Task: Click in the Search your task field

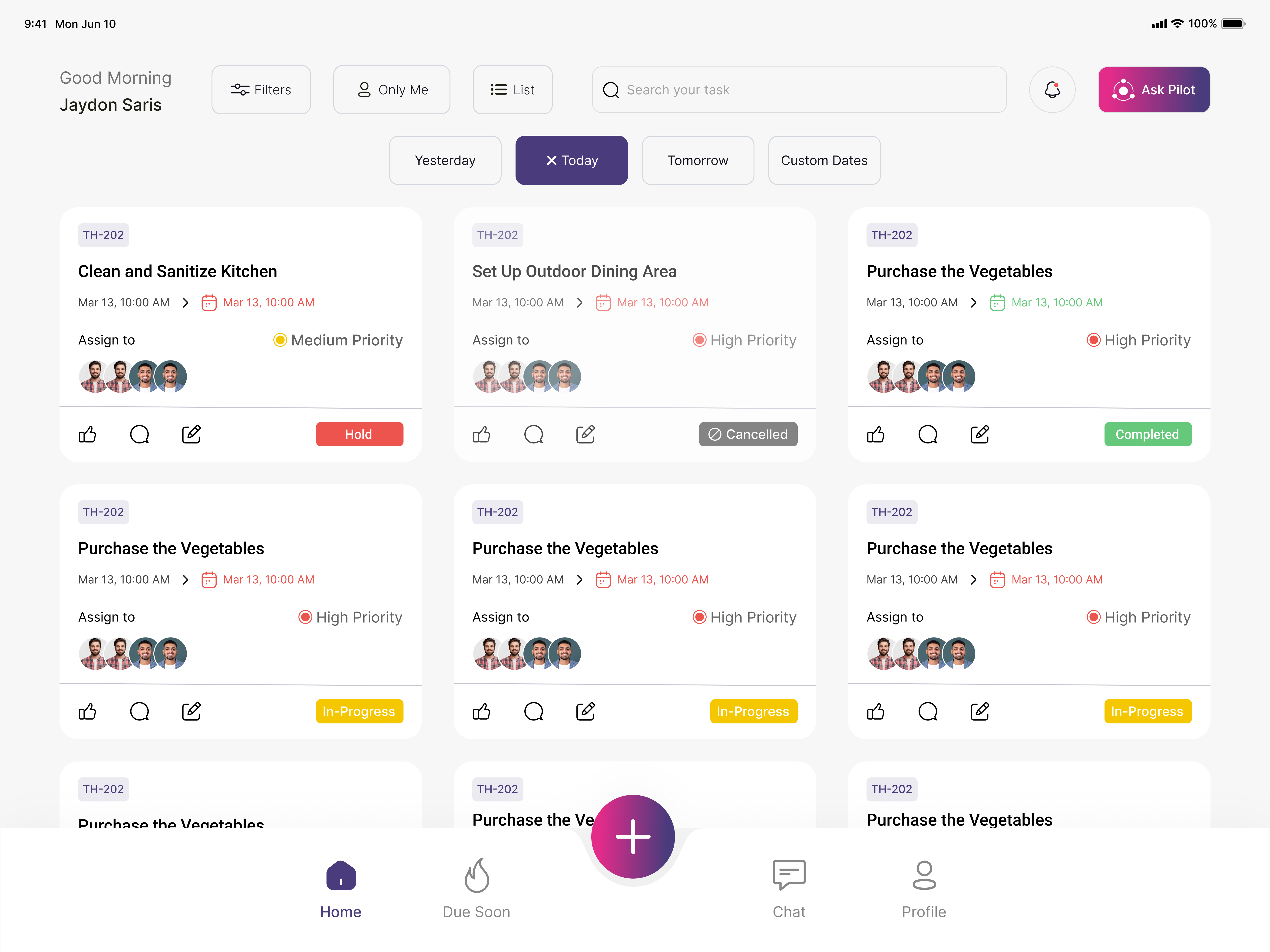Action: point(799,89)
